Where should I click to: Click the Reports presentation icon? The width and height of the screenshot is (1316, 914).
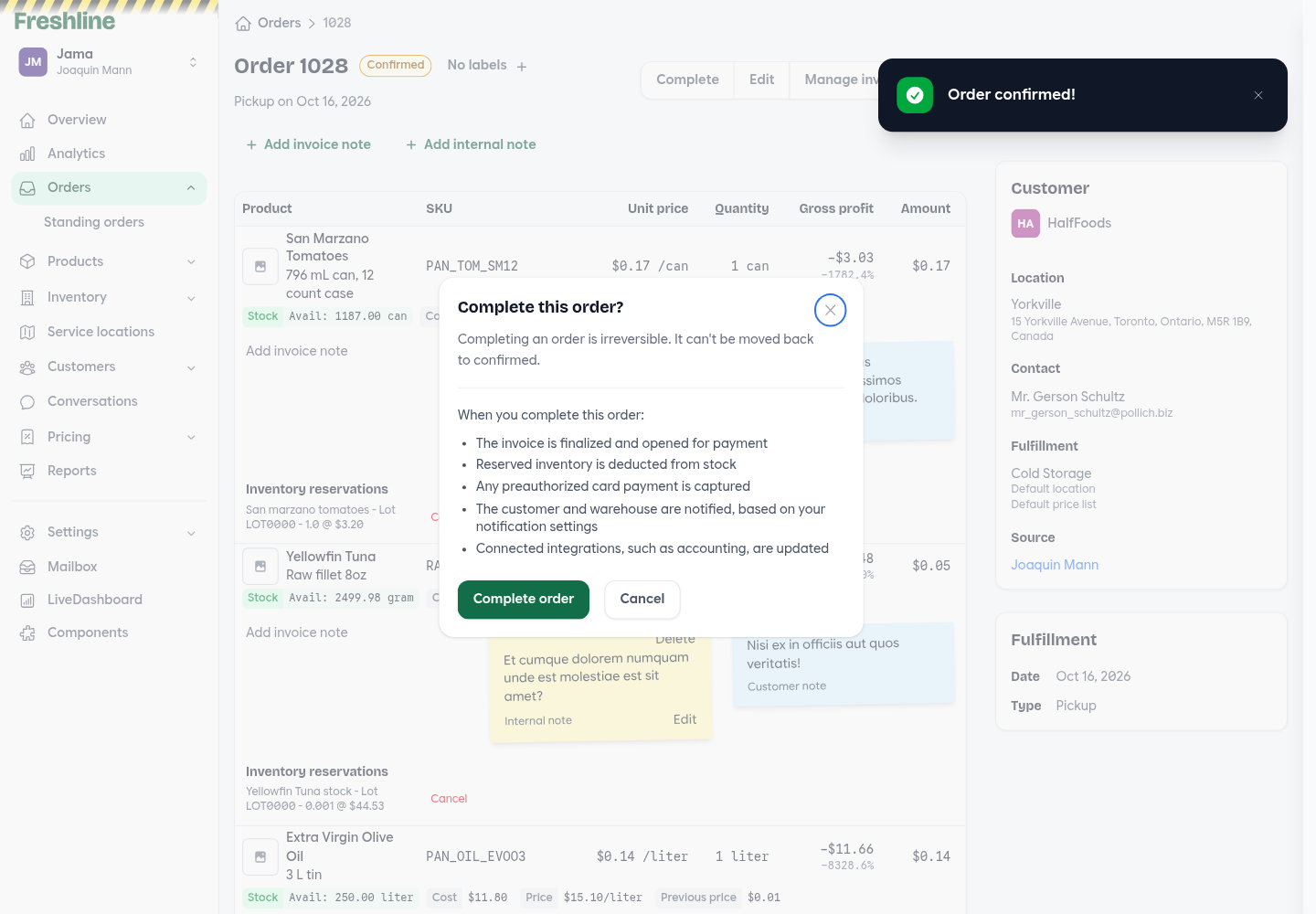pos(27,471)
